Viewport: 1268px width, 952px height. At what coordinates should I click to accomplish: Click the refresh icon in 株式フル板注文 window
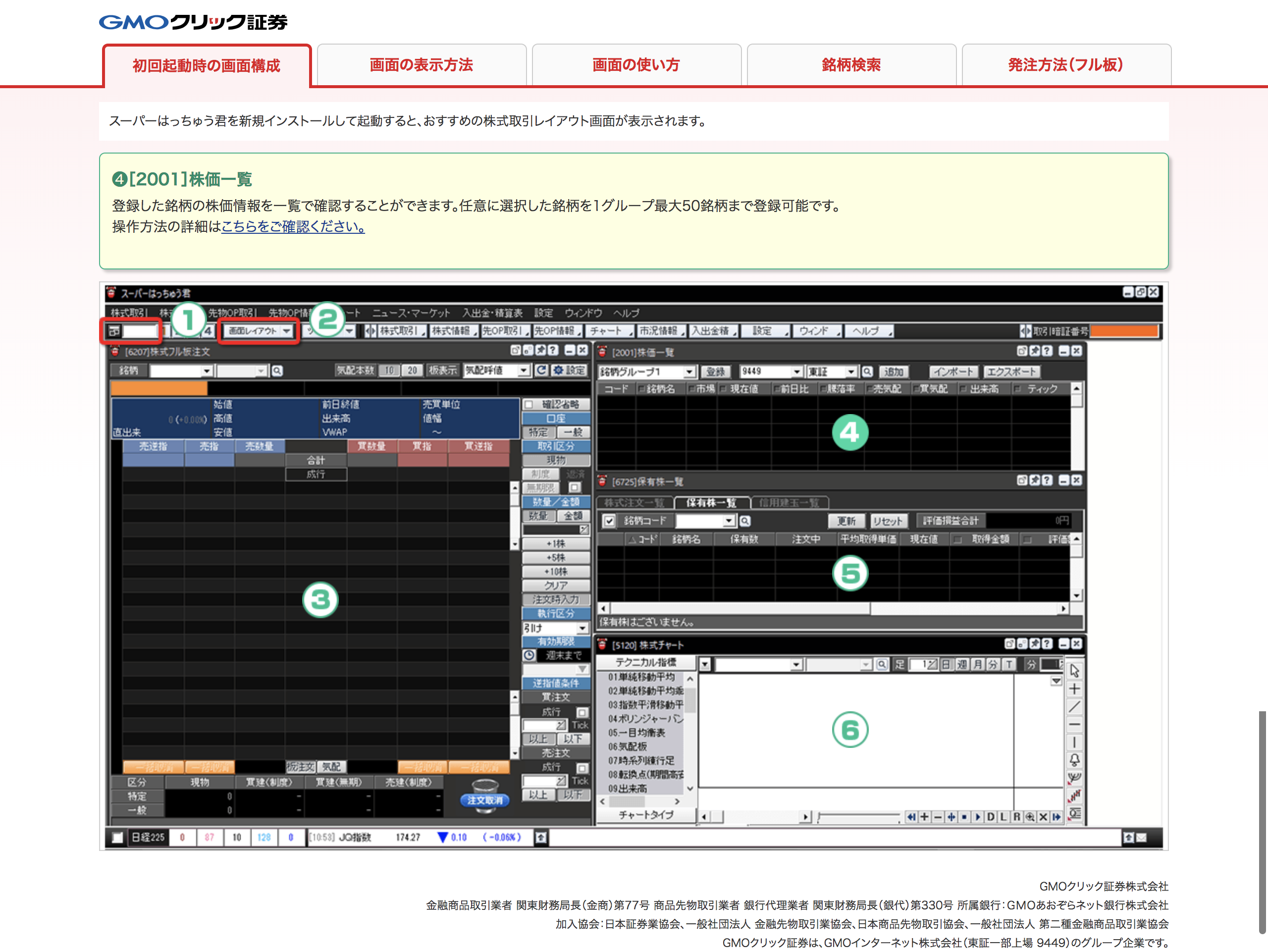pyautogui.click(x=542, y=370)
